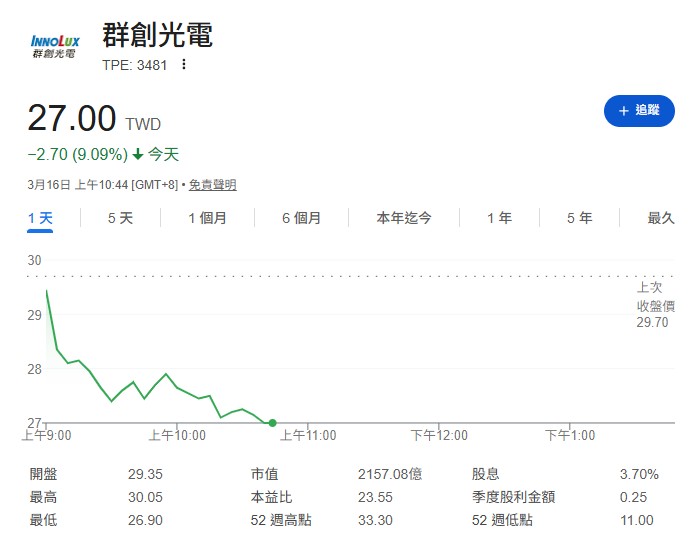Open the three-dot options menu beside TPE: 3481
The width and height of the screenshot is (693, 545).
pos(184,65)
